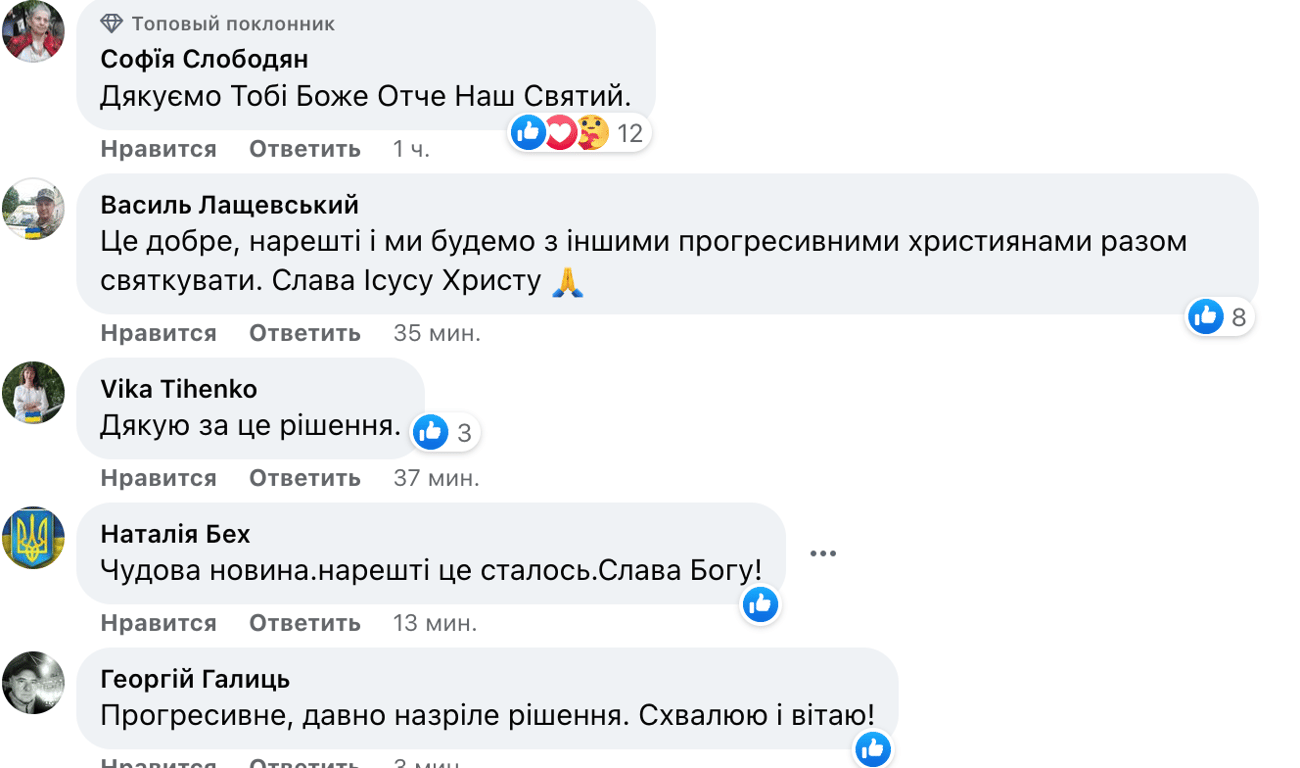1300x768 pixels.
Task: Click the like reaction under Наталія Бех's comment
Action: point(760,605)
